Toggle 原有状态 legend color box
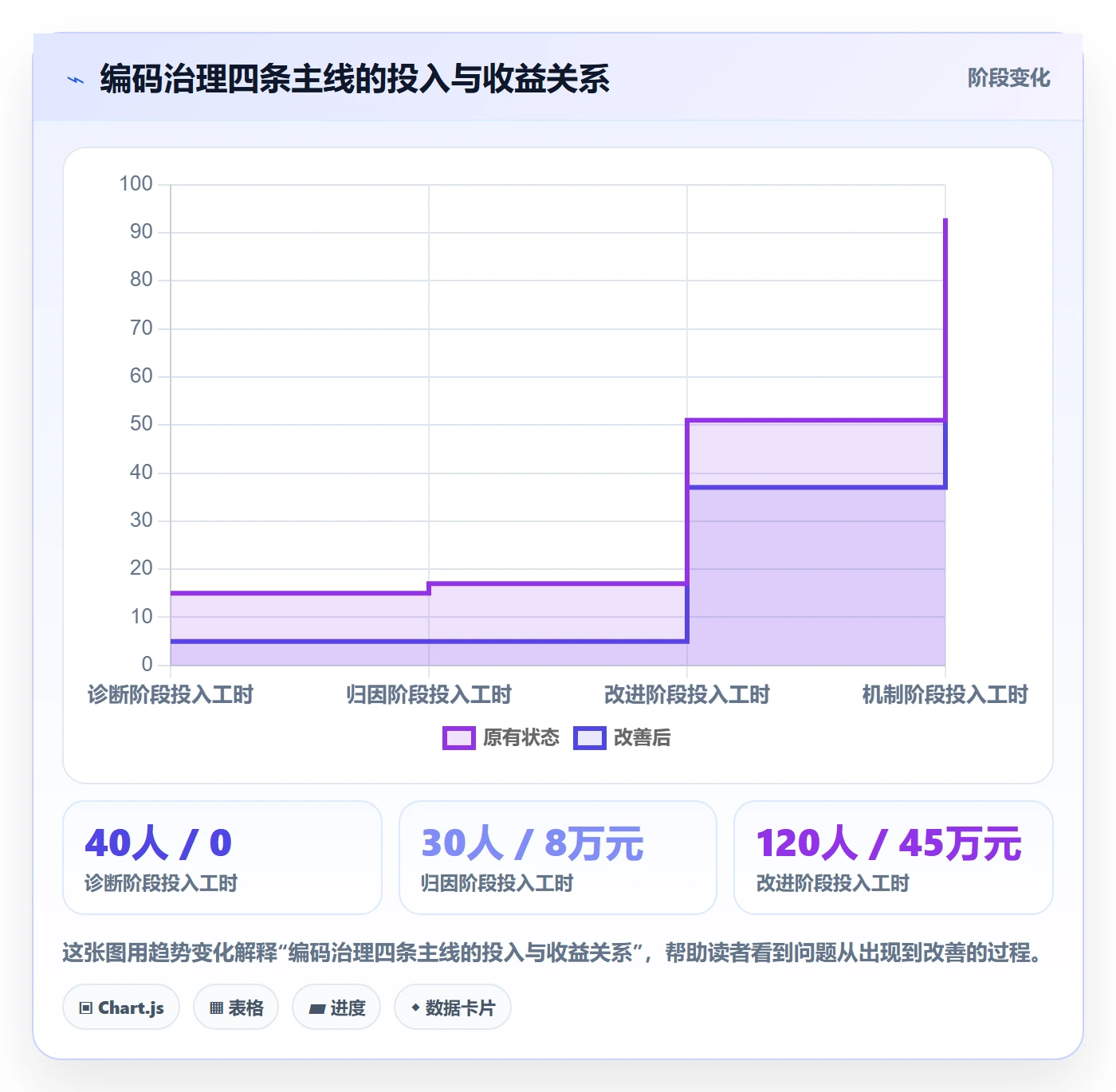Image resolution: width=1116 pixels, height=1092 pixels. [458, 738]
